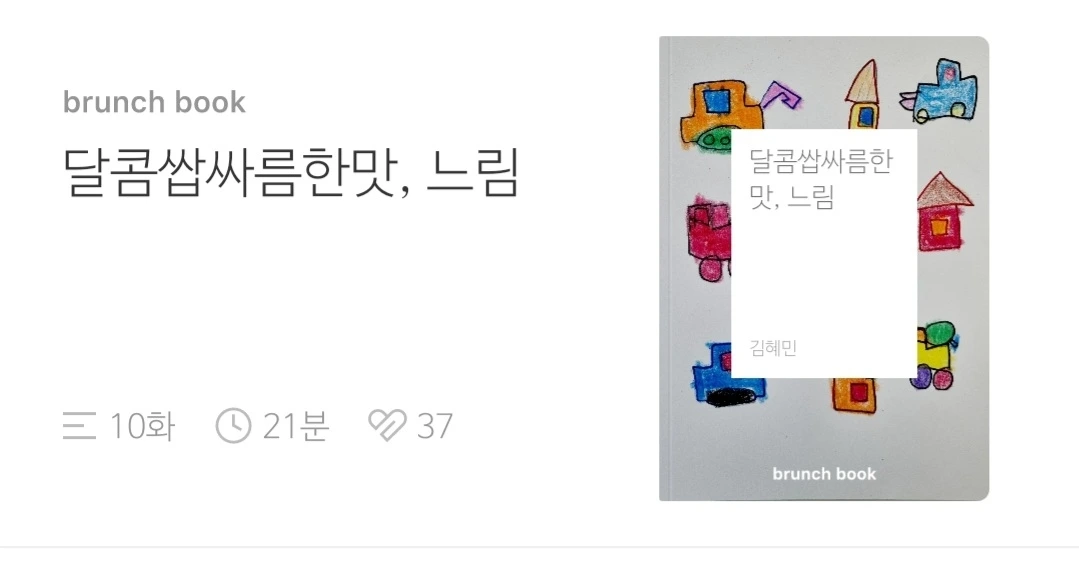1079x561 pixels.
Task: Click the rocket tower drawing at cover top
Action: (863, 95)
